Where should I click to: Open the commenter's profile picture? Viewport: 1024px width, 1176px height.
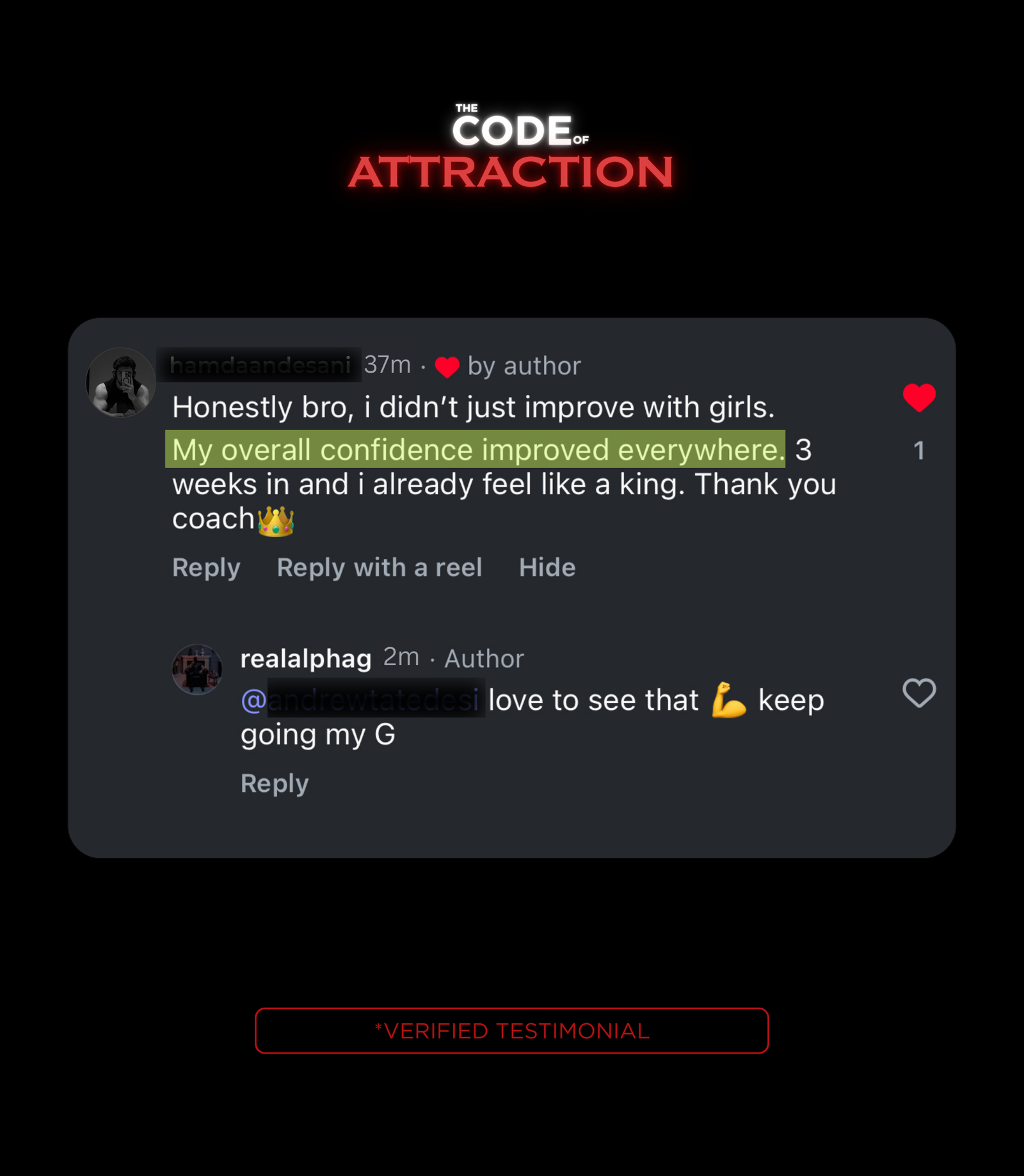(x=121, y=382)
